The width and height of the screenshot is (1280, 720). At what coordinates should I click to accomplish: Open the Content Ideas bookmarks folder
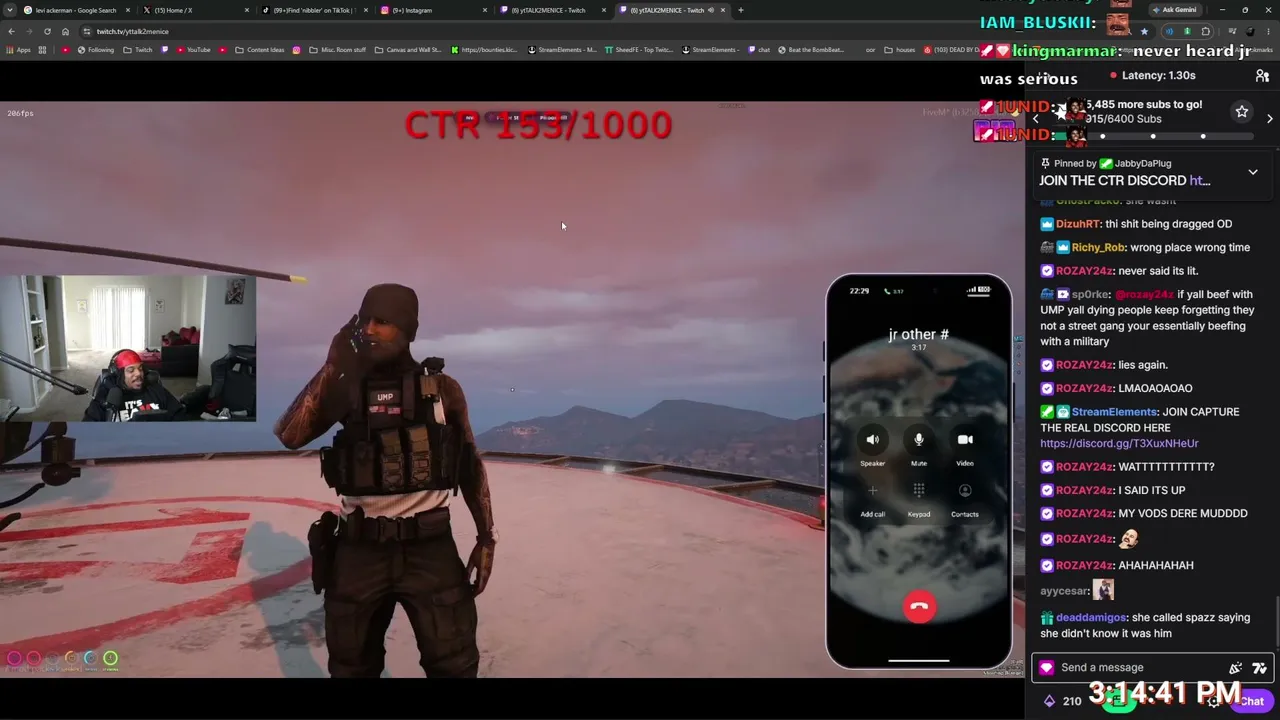pyautogui.click(x=259, y=50)
